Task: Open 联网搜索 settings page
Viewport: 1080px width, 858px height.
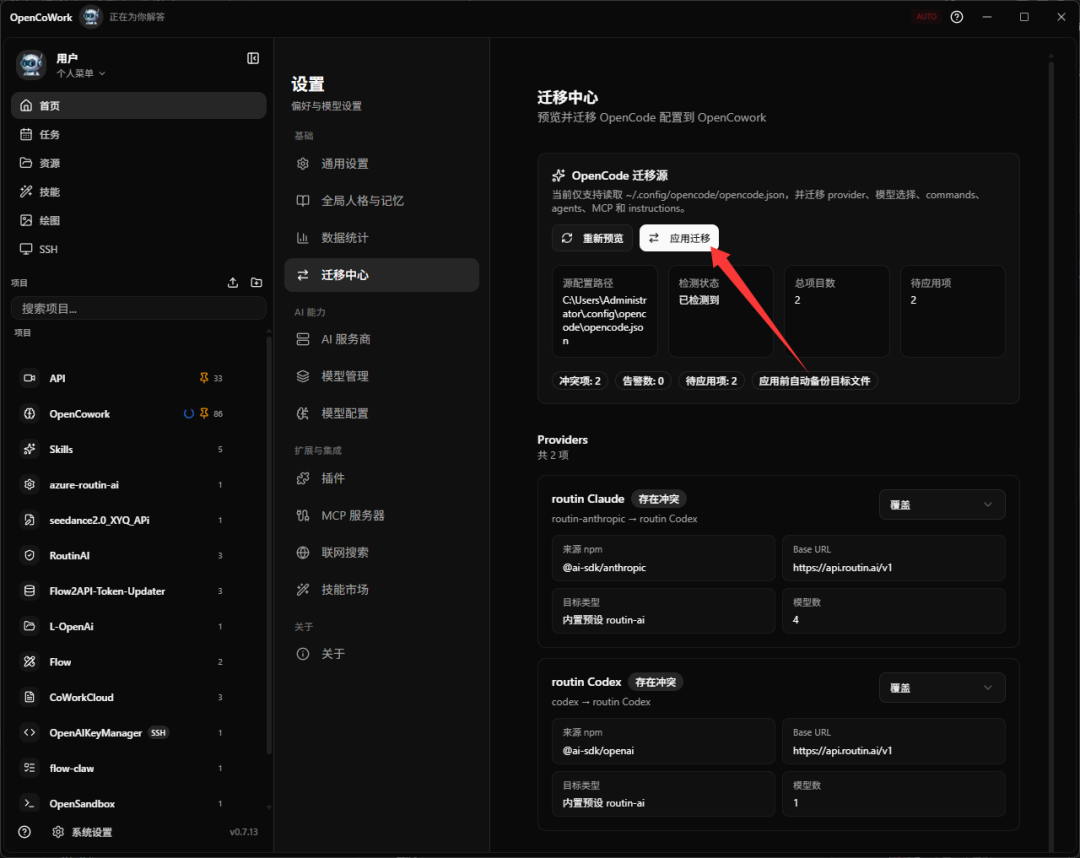Action: tap(382, 553)
